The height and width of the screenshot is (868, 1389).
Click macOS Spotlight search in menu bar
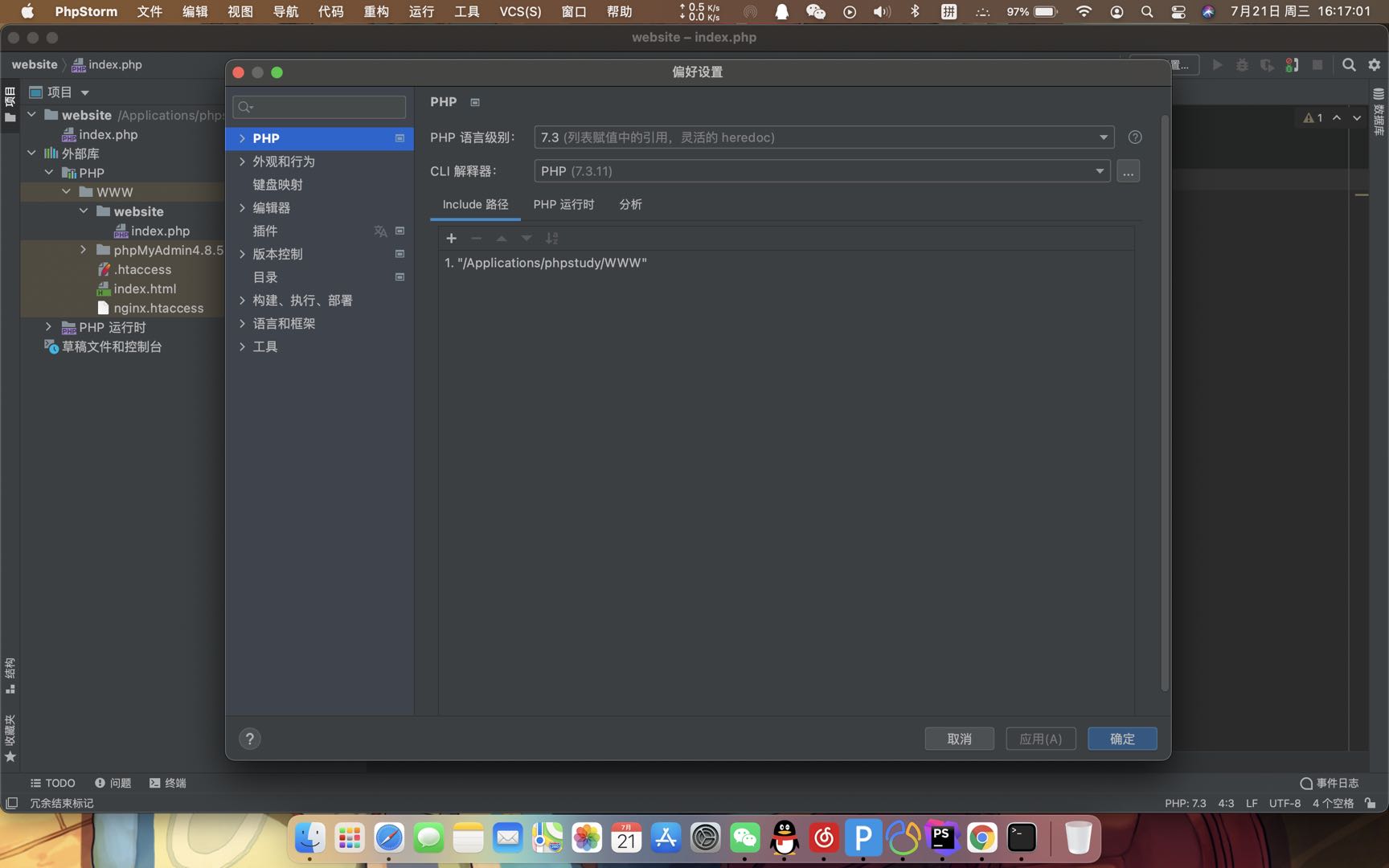pyautogui.click(x=1147, y=12)
